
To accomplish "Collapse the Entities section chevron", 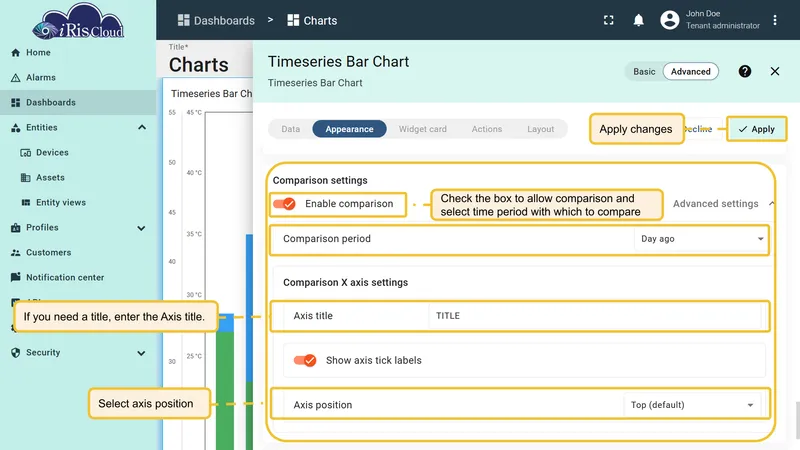I will click(x=142, y=128).
